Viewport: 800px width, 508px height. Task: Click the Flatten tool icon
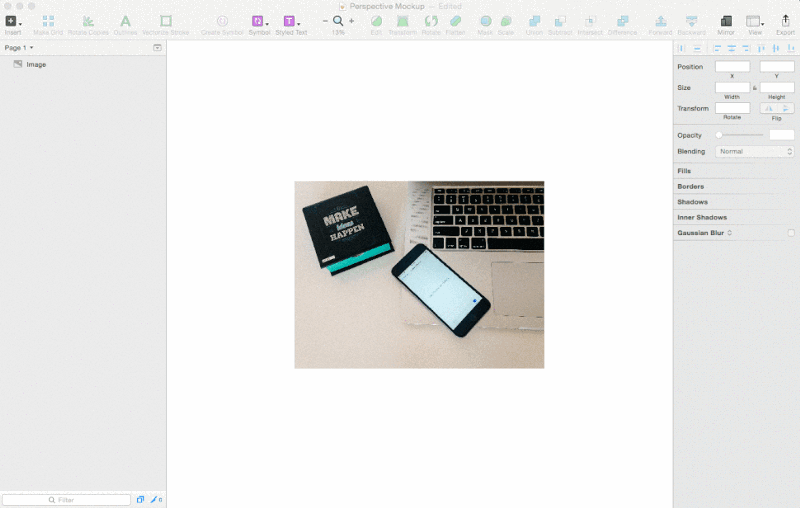[456, 21]
